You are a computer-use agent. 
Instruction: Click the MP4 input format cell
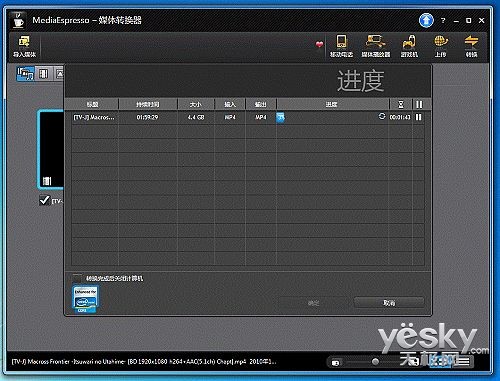click(230, 117)
